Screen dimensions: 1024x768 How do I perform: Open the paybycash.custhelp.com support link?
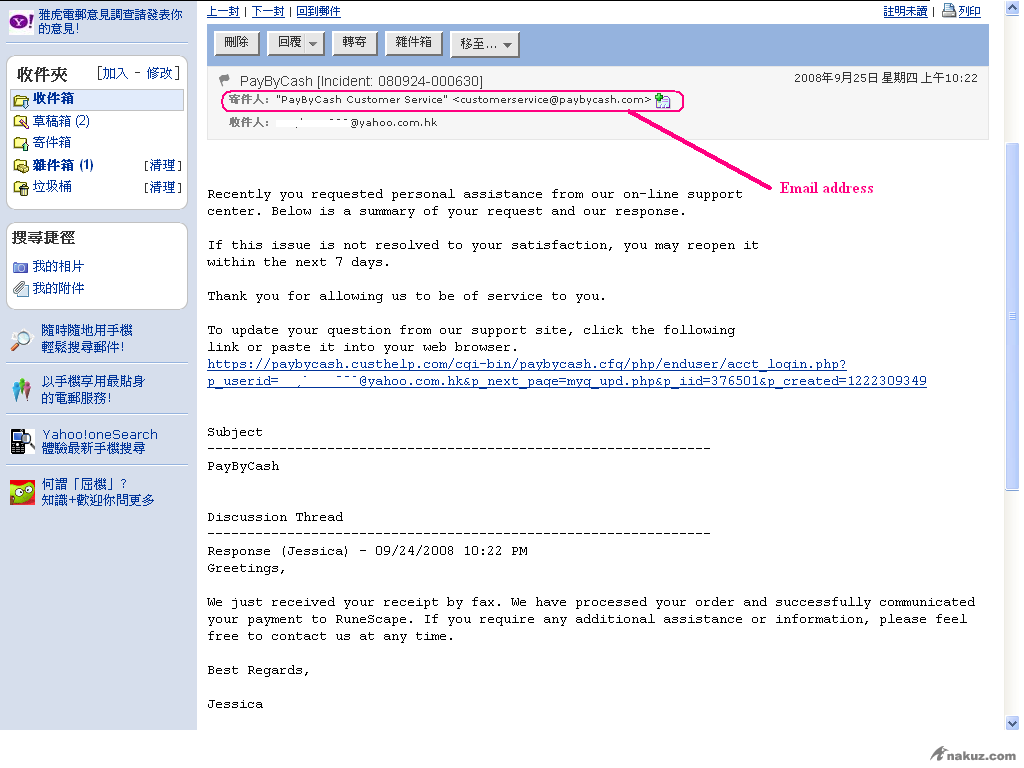[x=566, y=373]
